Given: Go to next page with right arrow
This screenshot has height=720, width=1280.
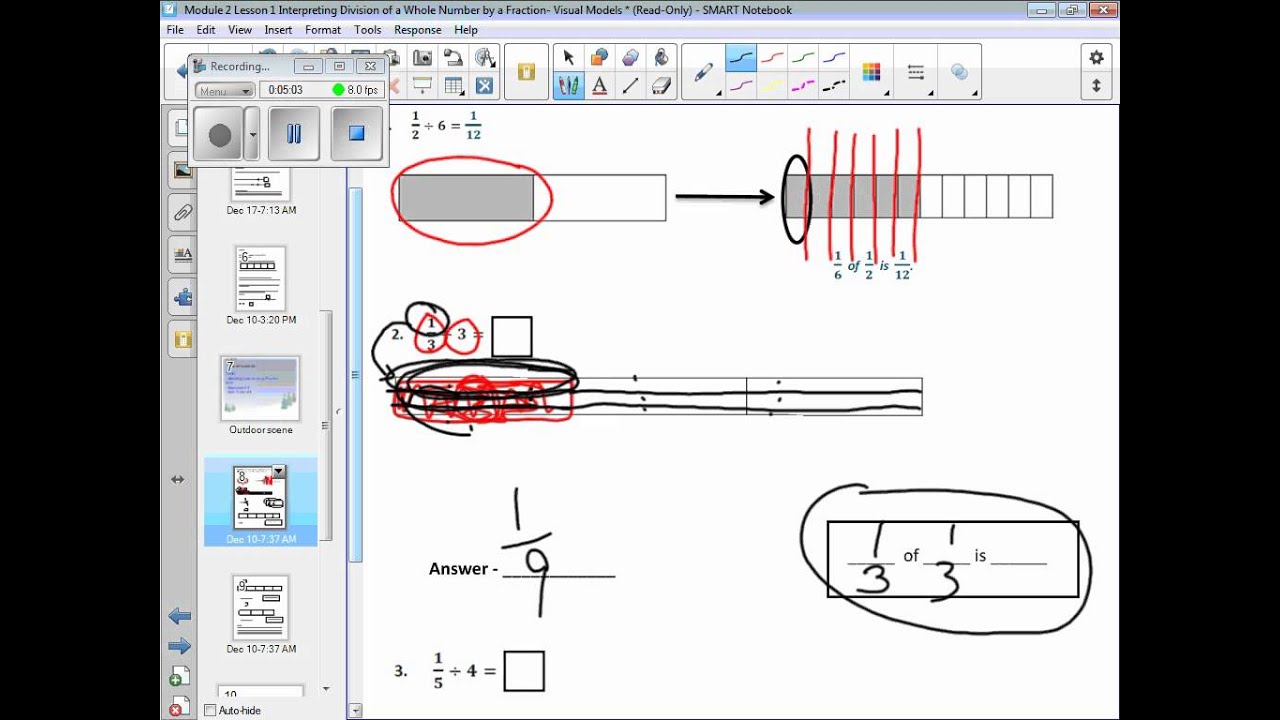Looking at the screenshot, I should click(180, 646).
